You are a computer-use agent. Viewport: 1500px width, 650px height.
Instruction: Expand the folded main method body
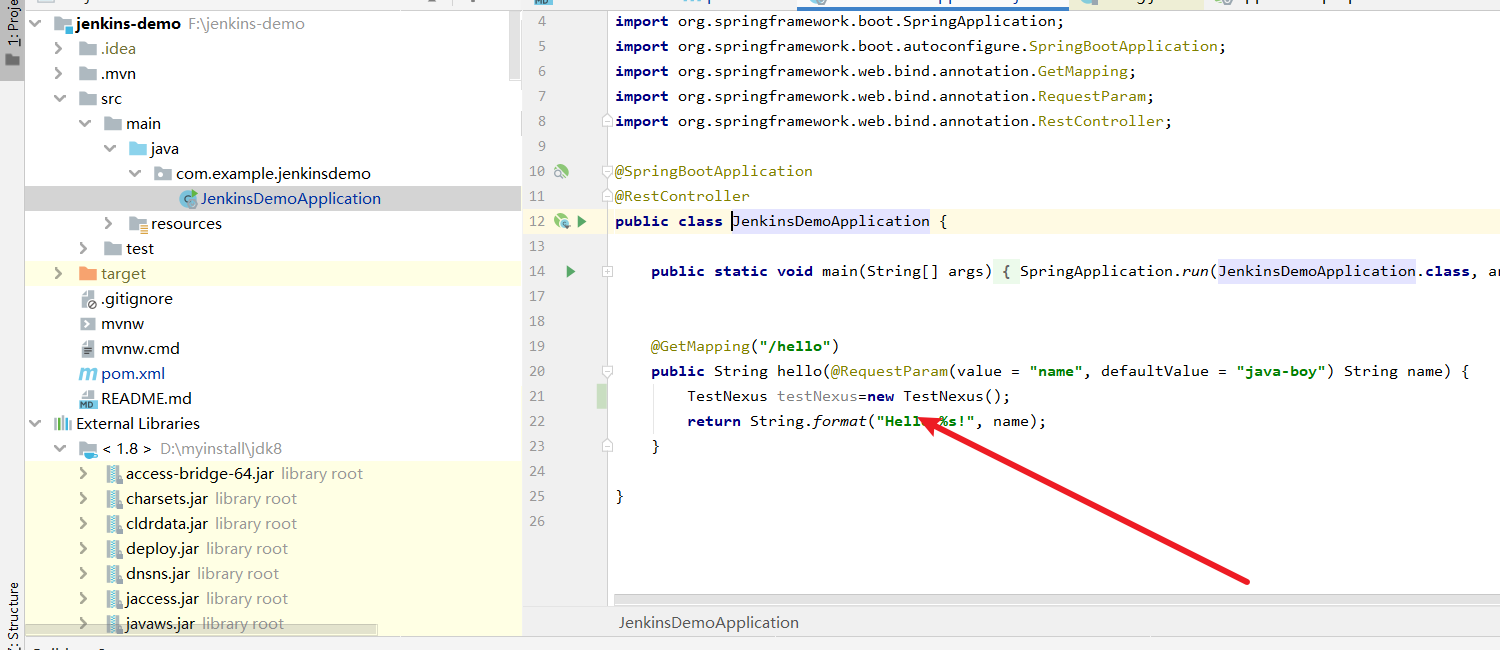[607, 271]
